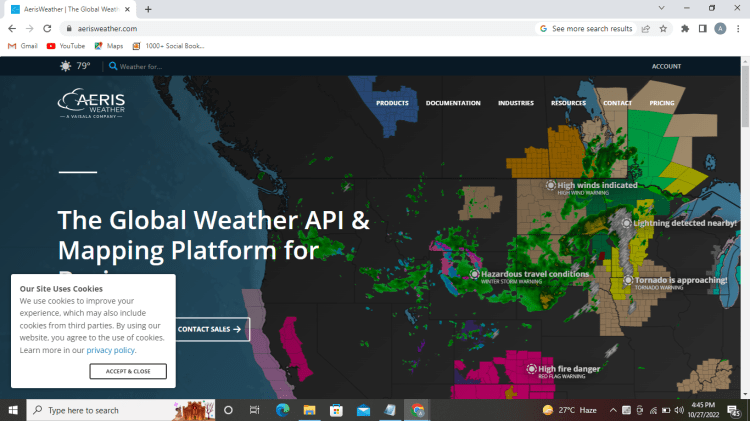The height and width of the screenshot is (421, 750).
Task: Open the RESOURCES menu
Action: coord(568,103)
